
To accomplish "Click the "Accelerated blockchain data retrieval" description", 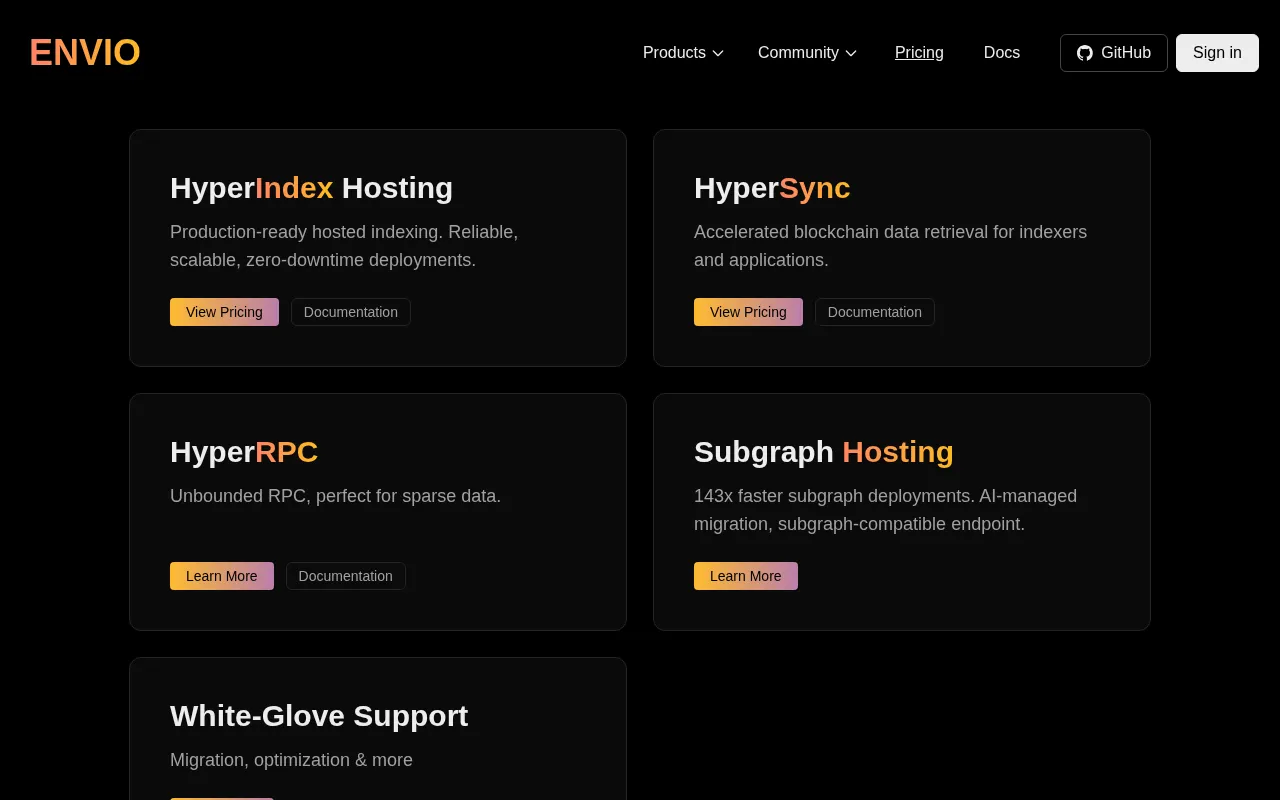I will tap(890, 246).
